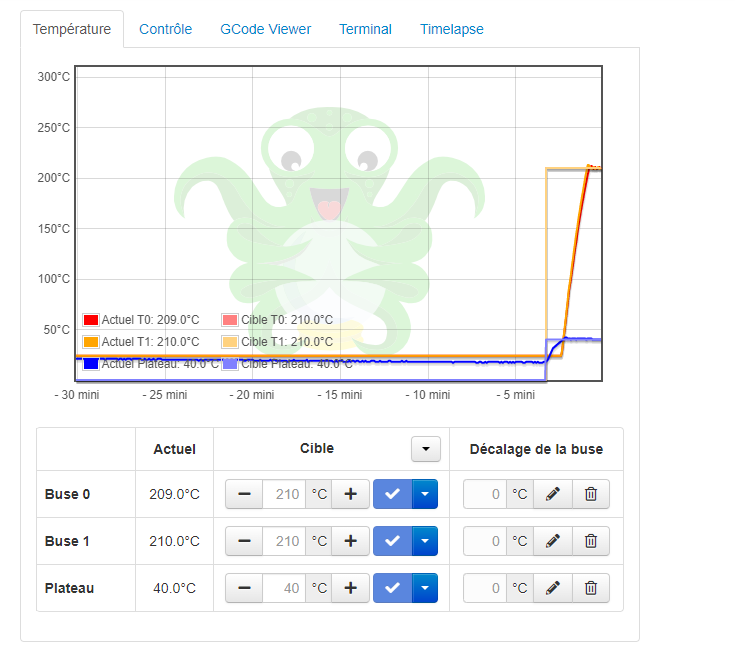Decrease Buse 1 target with minus icon
The height and width of the screenshot is (665, 735).
click(244, 541)
